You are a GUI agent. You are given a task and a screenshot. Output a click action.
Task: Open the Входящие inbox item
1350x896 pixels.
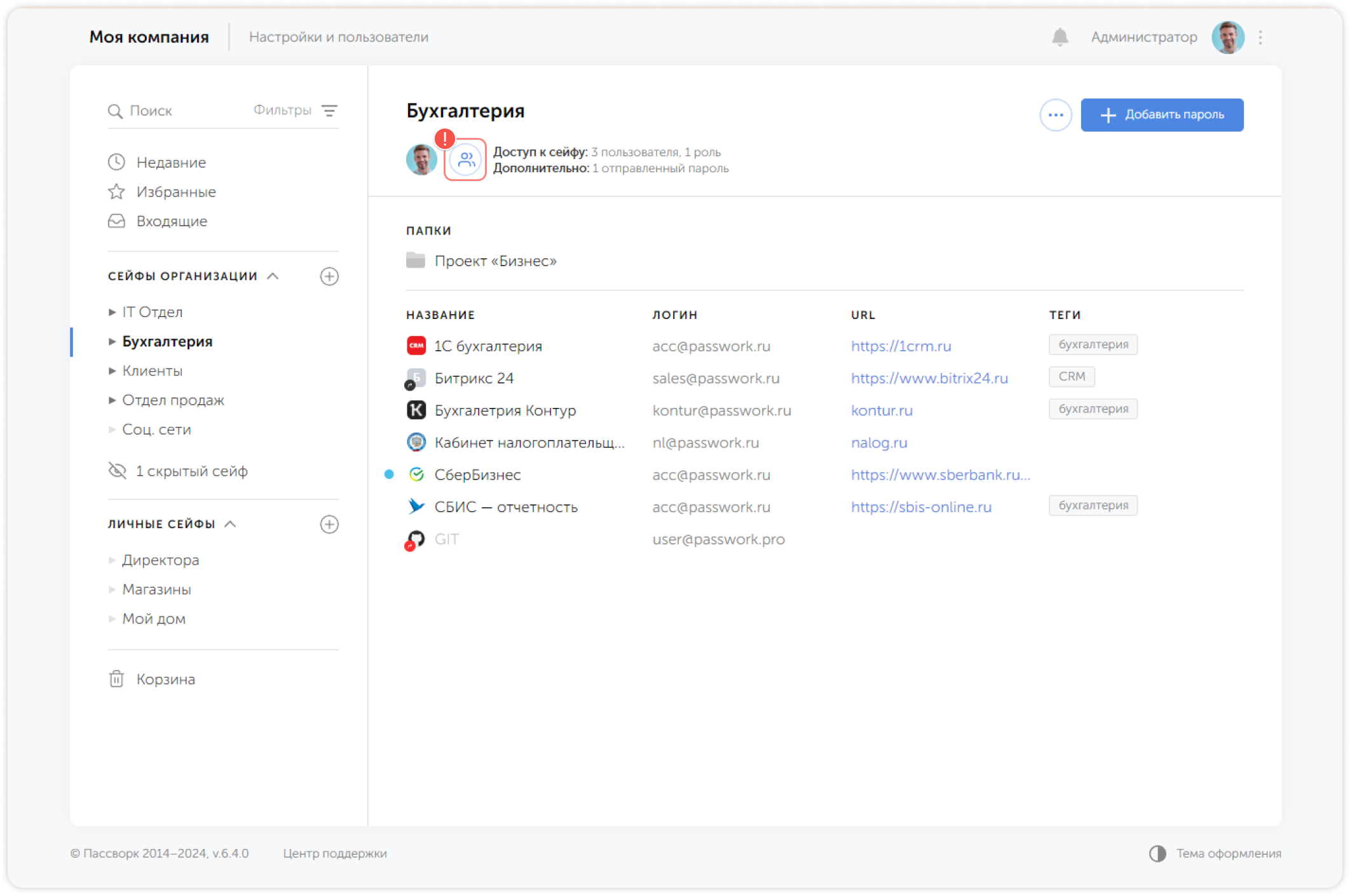(172, 221)
